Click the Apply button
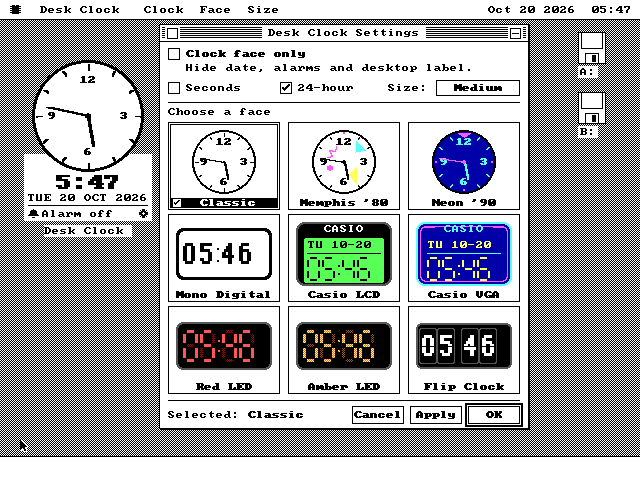 point(436,415)
